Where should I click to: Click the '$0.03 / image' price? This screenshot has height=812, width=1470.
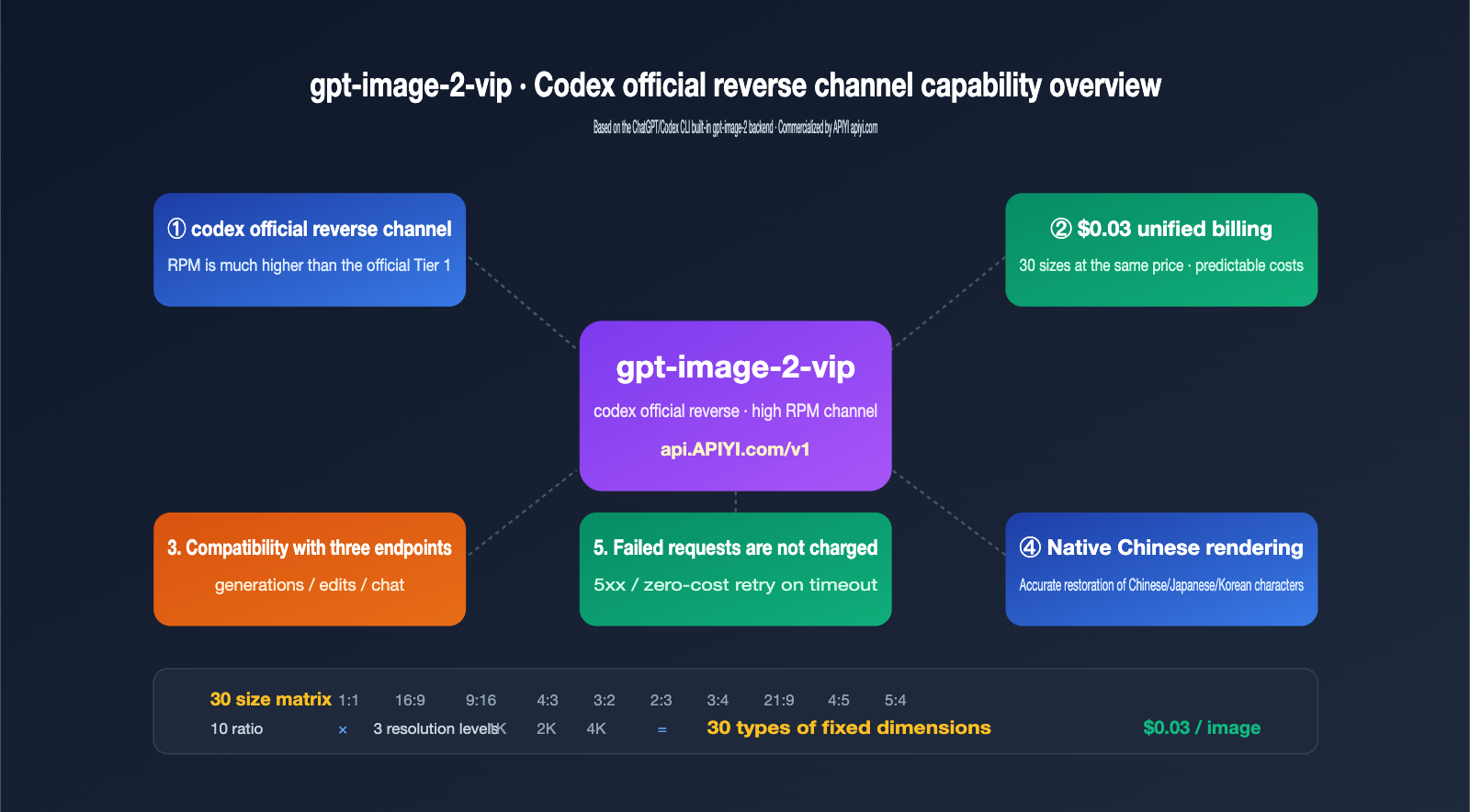pyautogui.click(x=1202, y=727)
